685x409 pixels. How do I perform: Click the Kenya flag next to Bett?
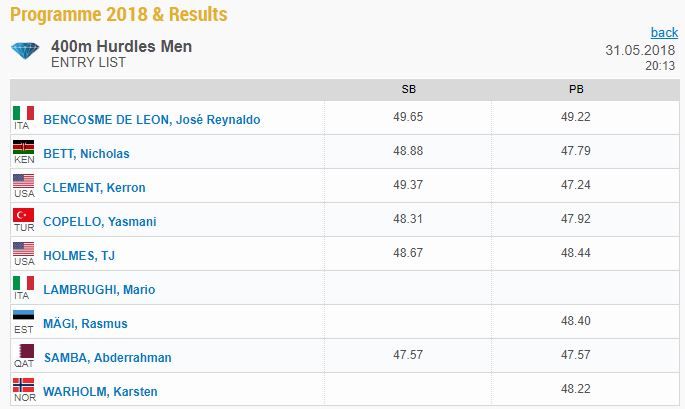[x=24, y=147]
